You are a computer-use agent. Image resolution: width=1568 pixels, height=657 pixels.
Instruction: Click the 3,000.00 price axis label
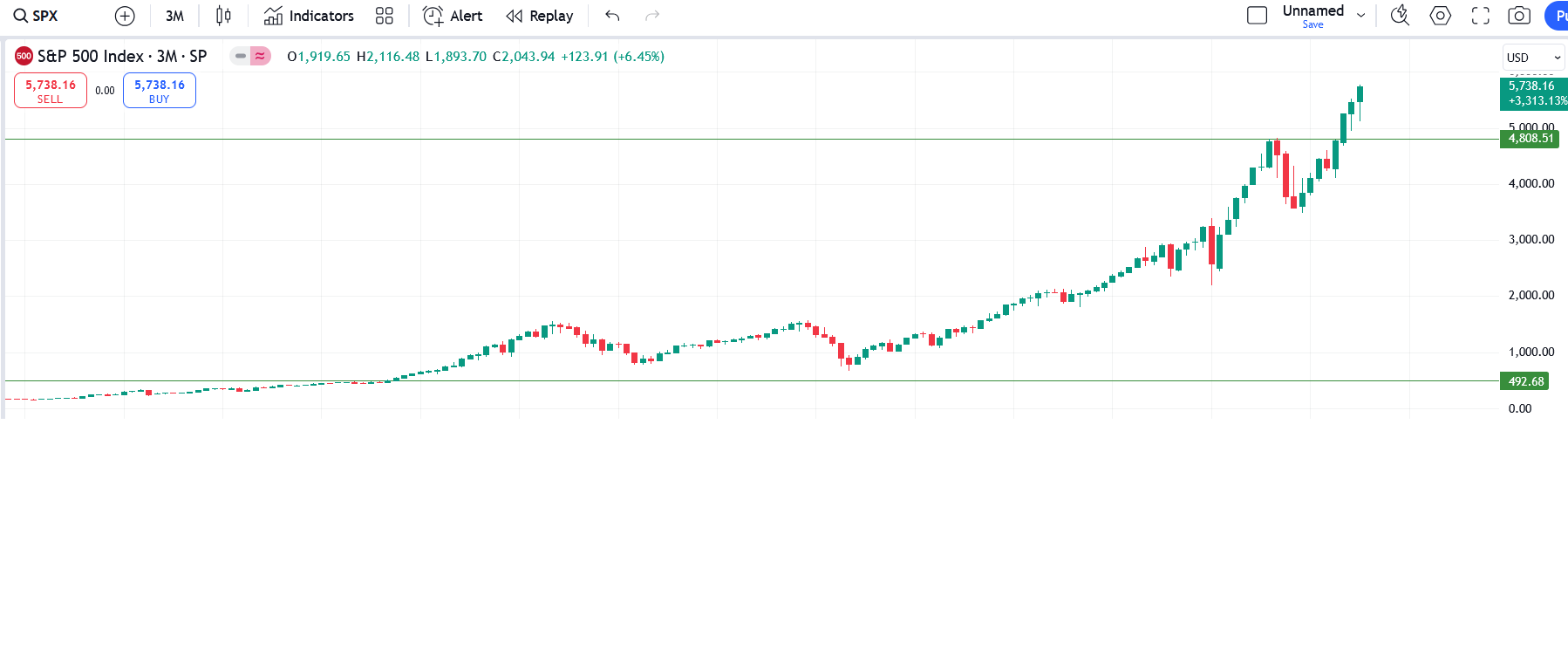pyautogui.click(x=1531, y=239)
